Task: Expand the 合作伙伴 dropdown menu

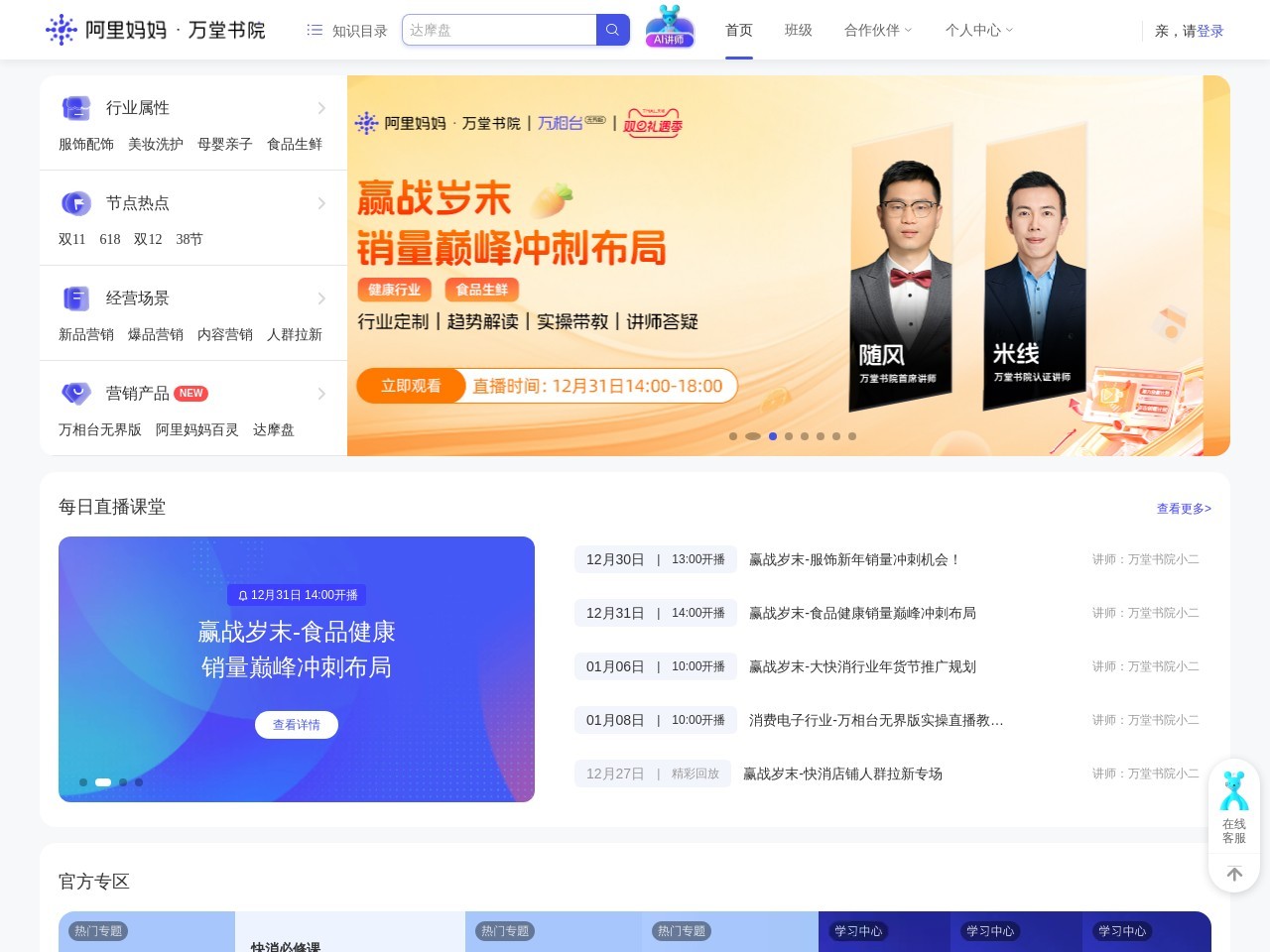Action: click(x=877, y=31)
